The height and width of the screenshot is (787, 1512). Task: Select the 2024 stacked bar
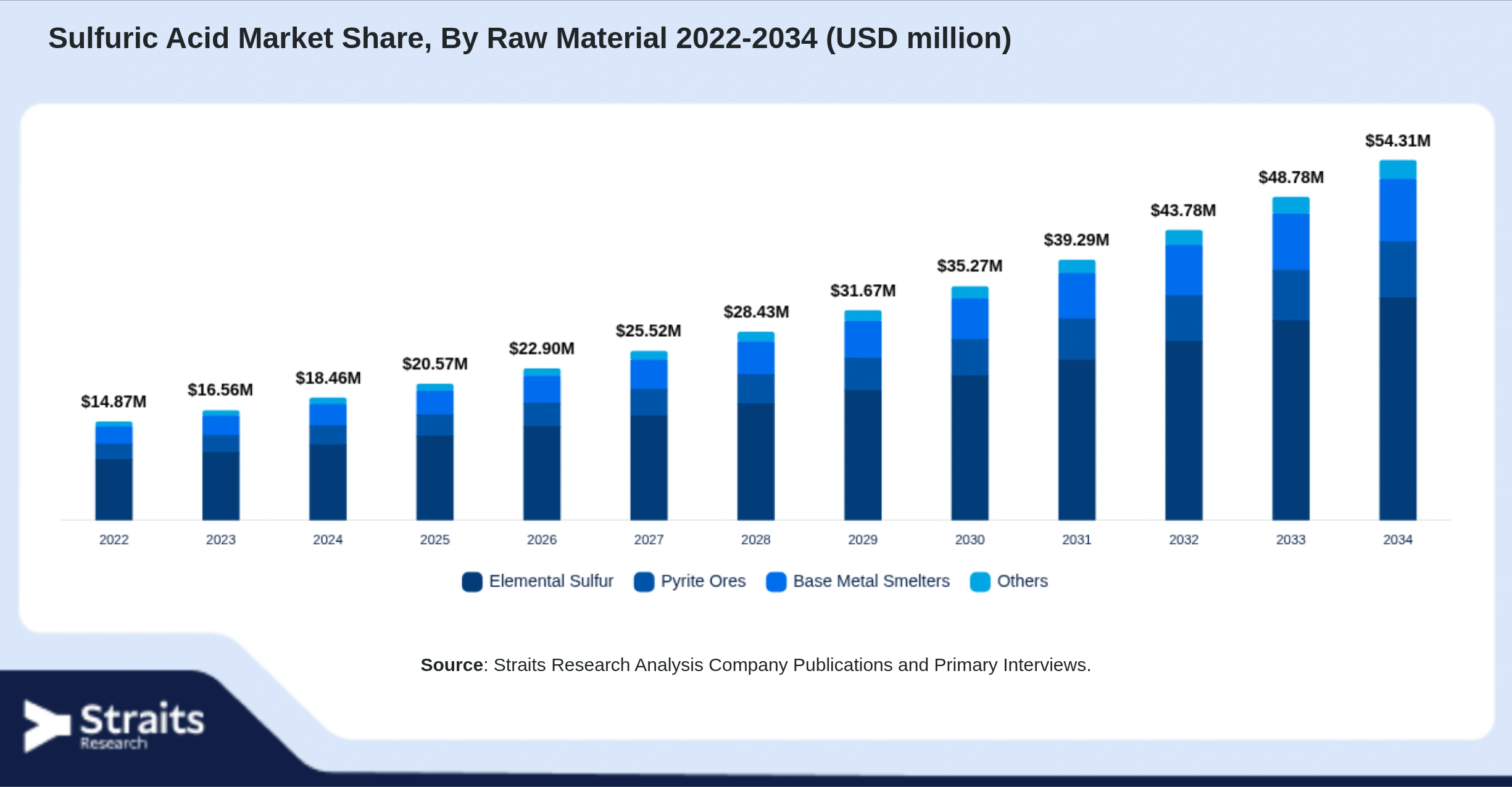click(x=328, y=459)
